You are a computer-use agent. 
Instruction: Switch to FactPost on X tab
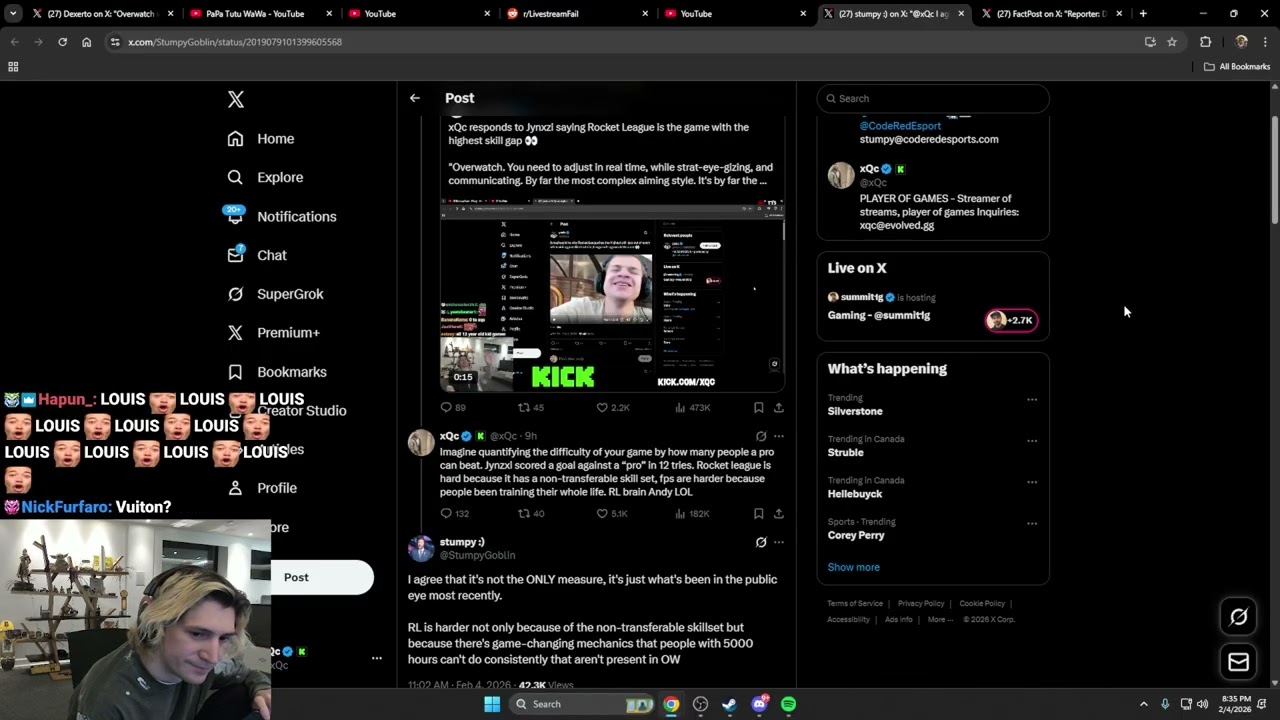click(1051, 14)
